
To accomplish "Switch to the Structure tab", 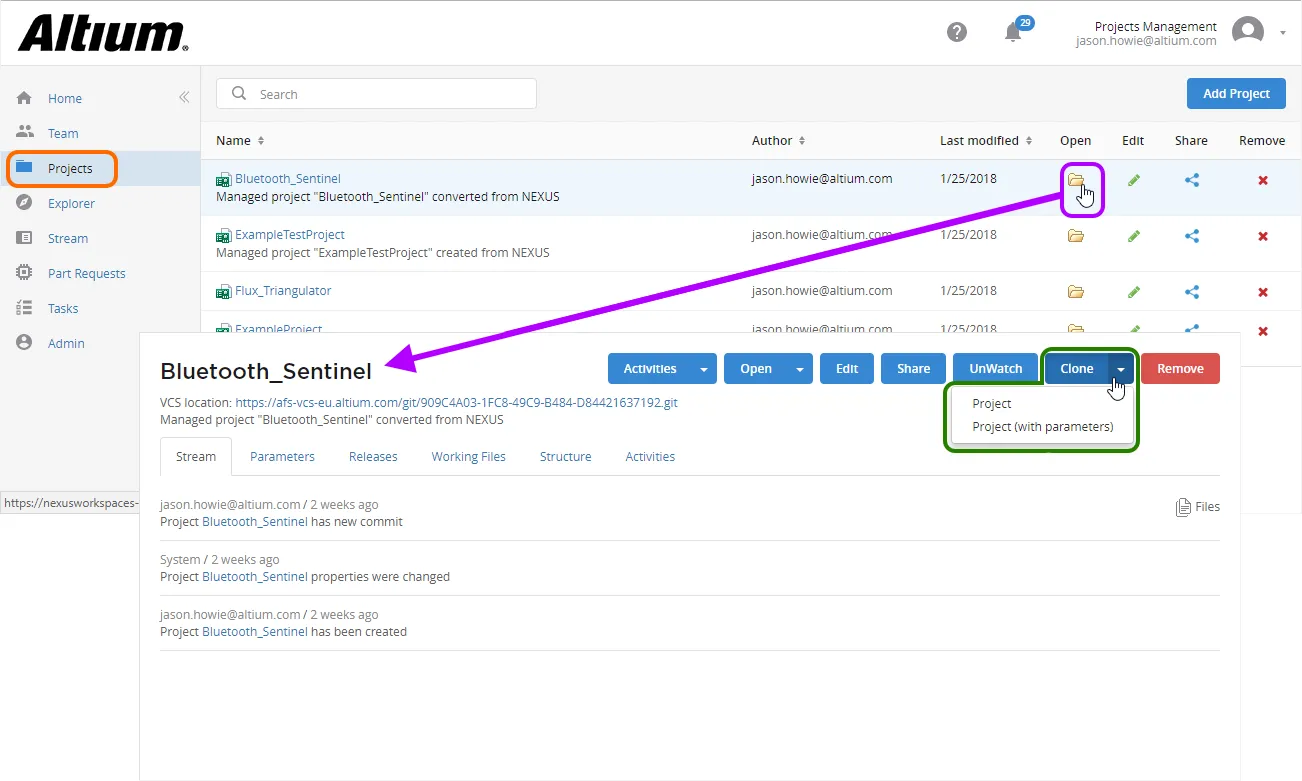I will point(565,456).
